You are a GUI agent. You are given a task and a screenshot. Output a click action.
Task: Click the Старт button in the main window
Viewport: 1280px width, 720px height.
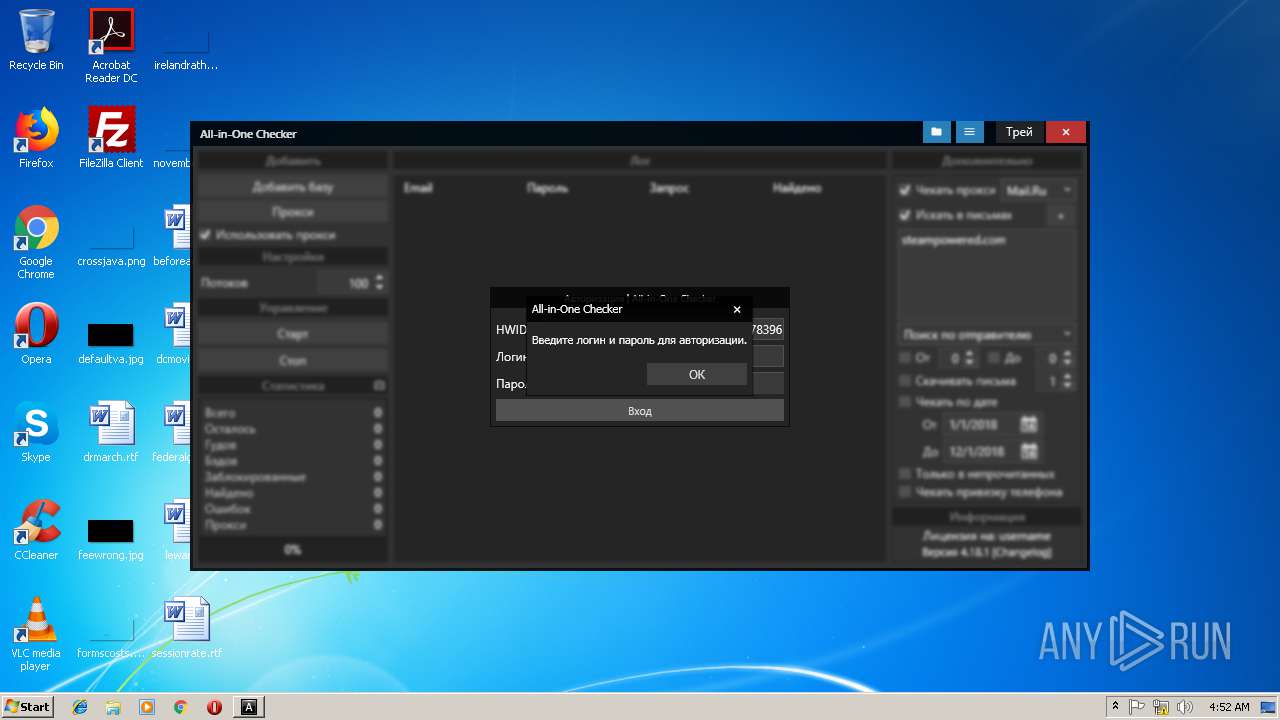click(292, 333)
